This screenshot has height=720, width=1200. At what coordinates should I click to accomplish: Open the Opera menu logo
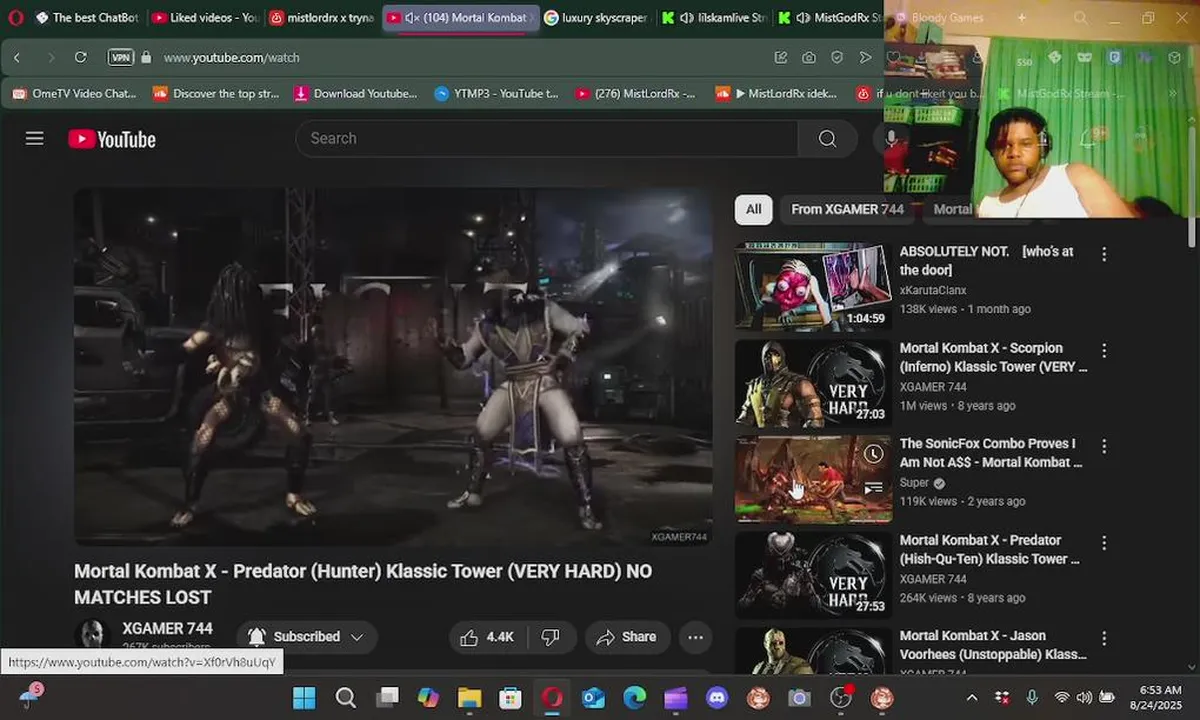pos(14,17)
